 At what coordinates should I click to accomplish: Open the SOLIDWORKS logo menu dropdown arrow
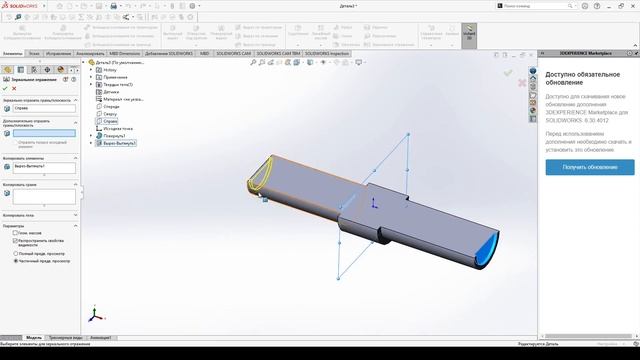pos(44,6)
